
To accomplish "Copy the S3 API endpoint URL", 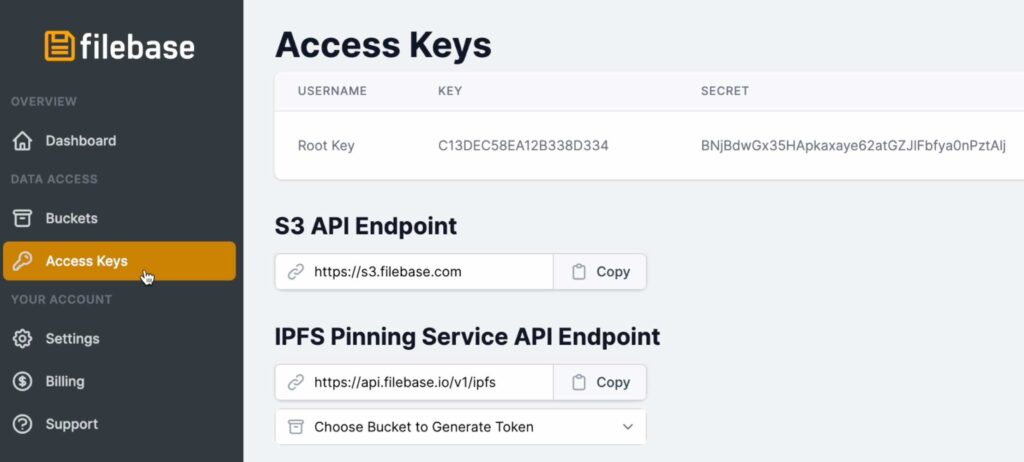I will tap(600, 272).
